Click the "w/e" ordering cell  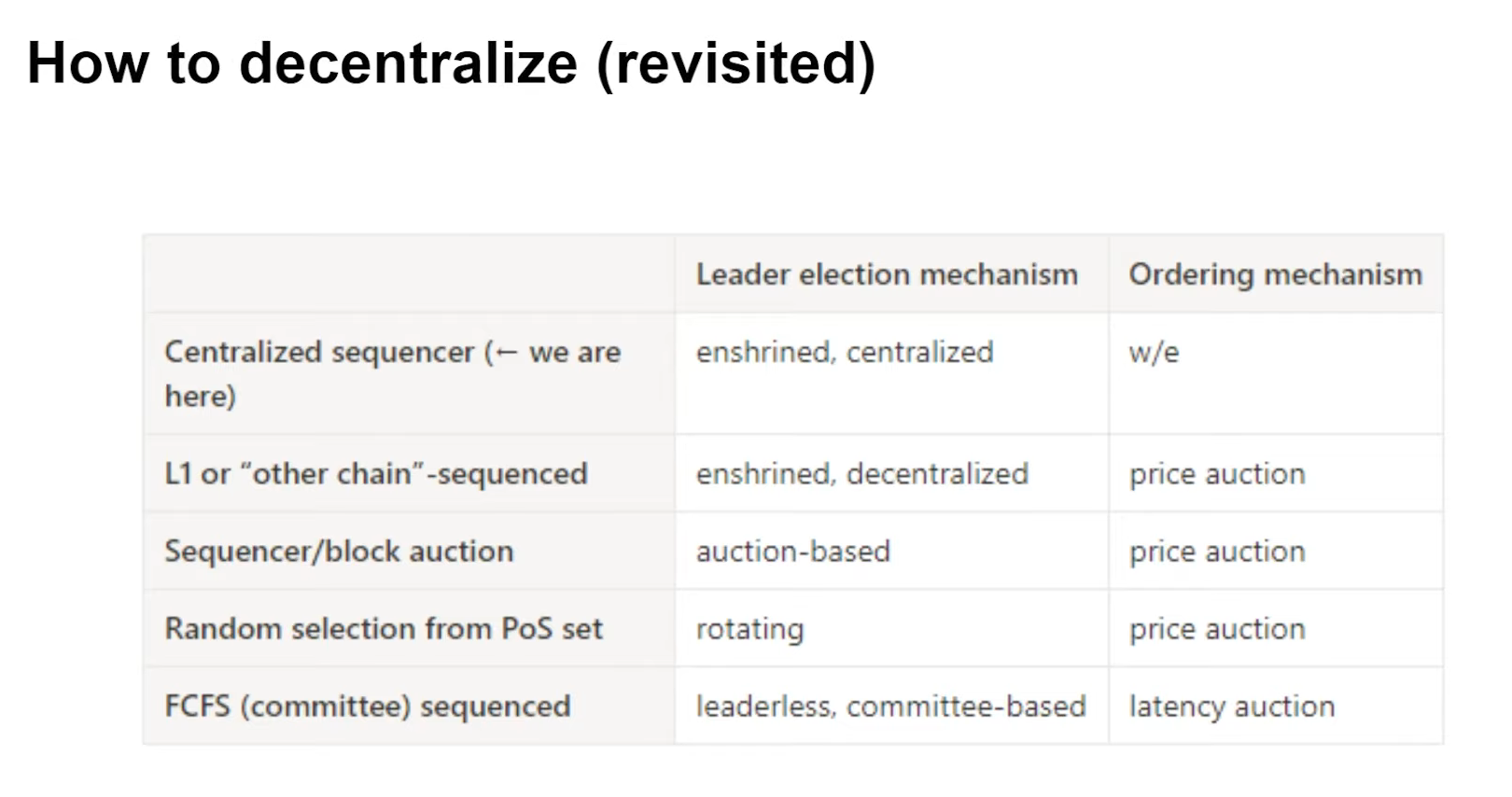tap(1154, 353)
